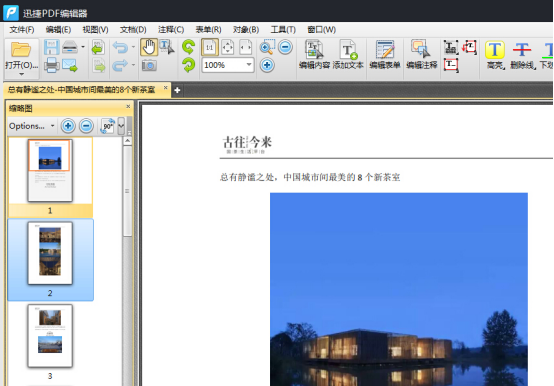This screenshot has width=554, height=386.
Task: Click the 编辑表单 tool
Action: [385, 54]
